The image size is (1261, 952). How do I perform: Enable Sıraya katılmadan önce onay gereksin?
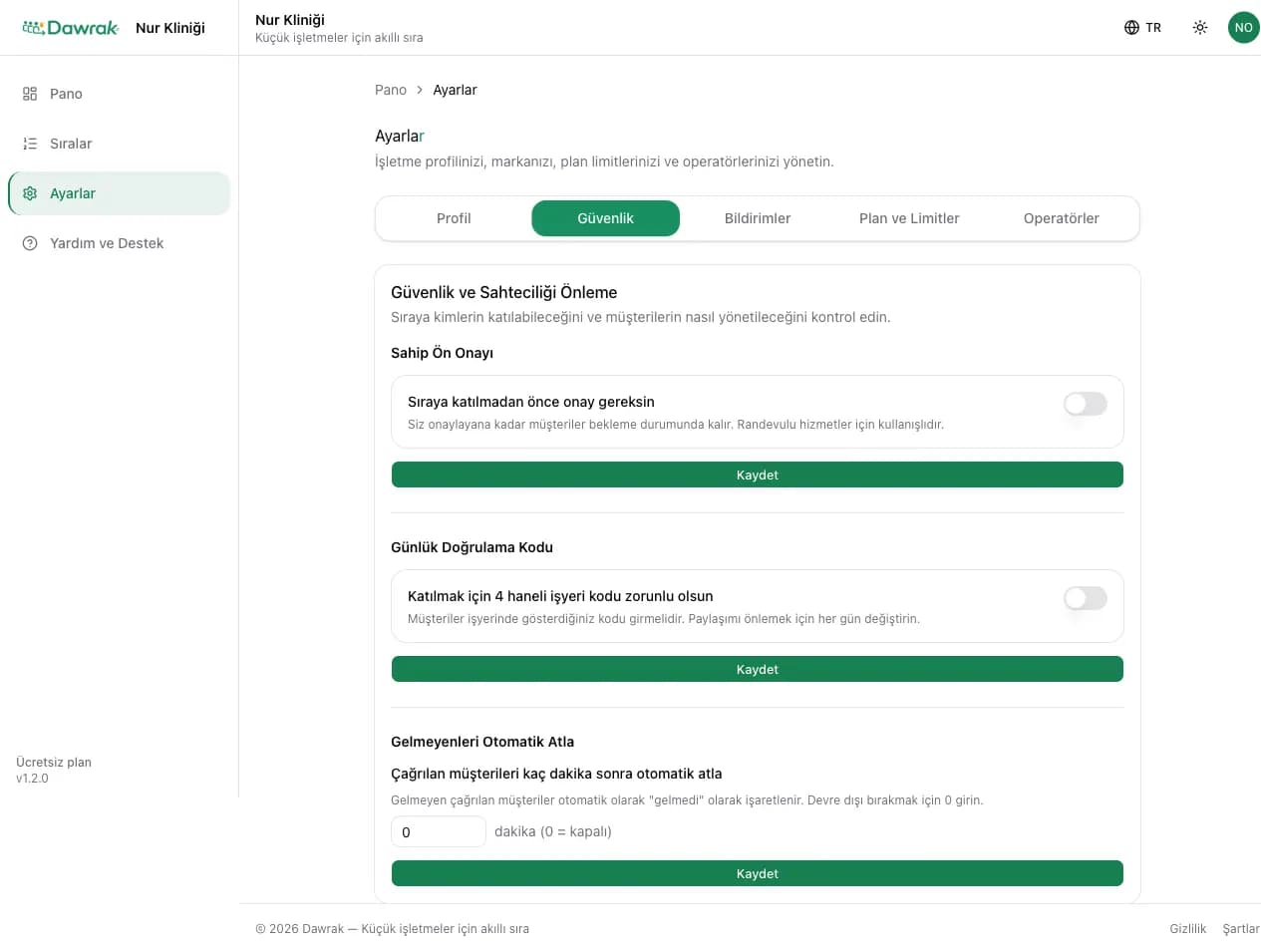coord(1086,404)
